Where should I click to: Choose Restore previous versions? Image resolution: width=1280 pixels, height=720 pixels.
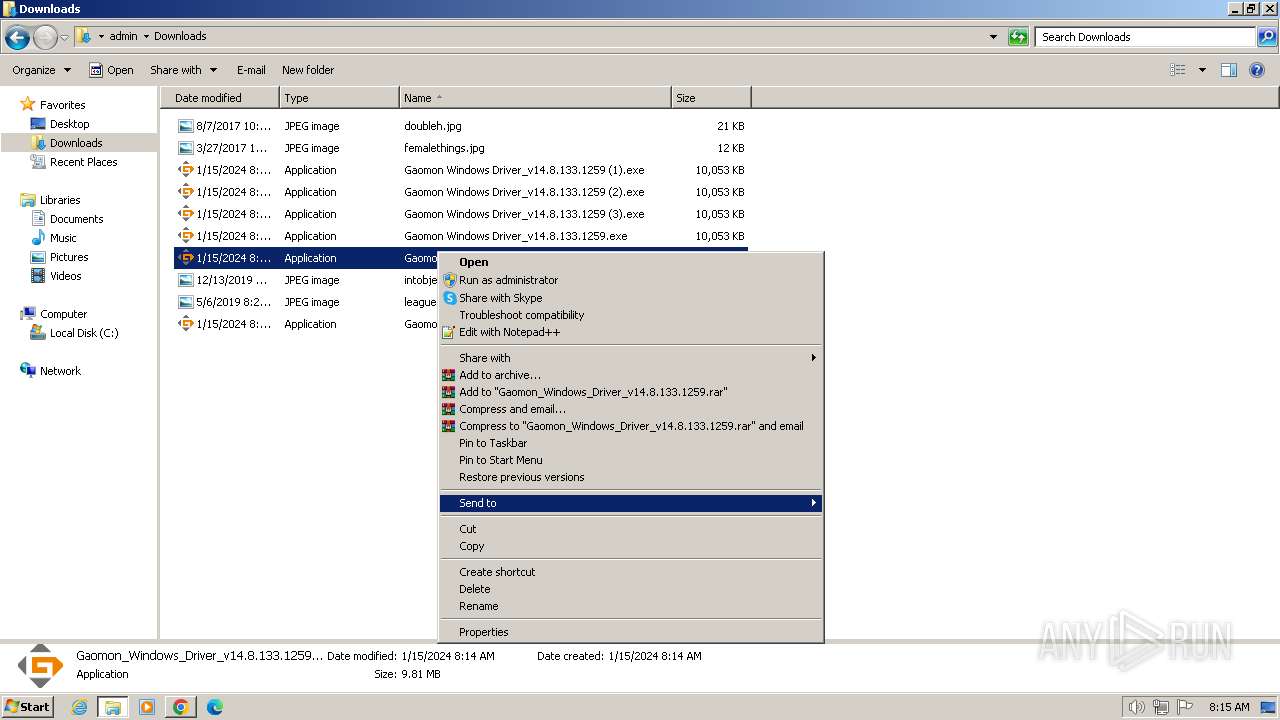[630, 477]
